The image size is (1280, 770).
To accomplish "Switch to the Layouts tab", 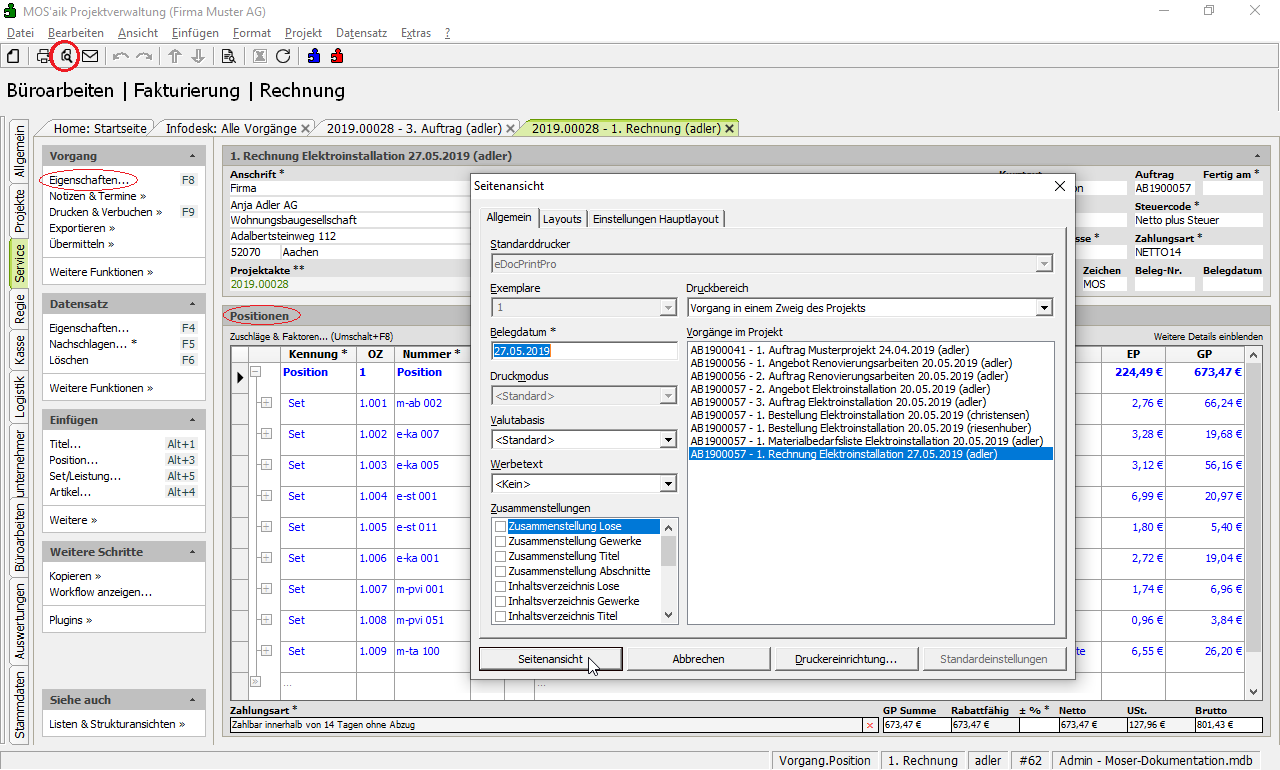I will [562, 219].
